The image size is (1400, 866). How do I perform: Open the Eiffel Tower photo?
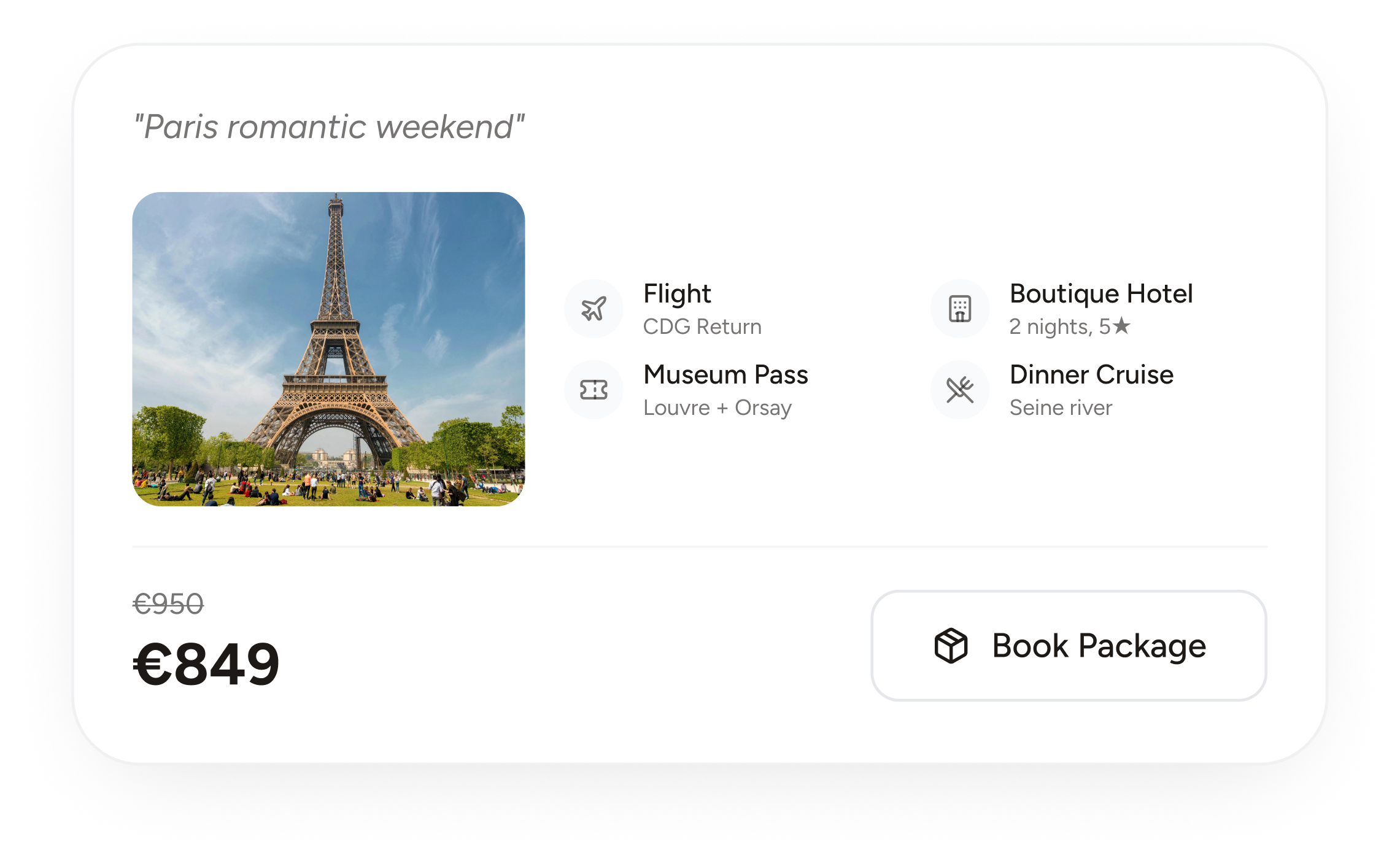click(328, 349)
